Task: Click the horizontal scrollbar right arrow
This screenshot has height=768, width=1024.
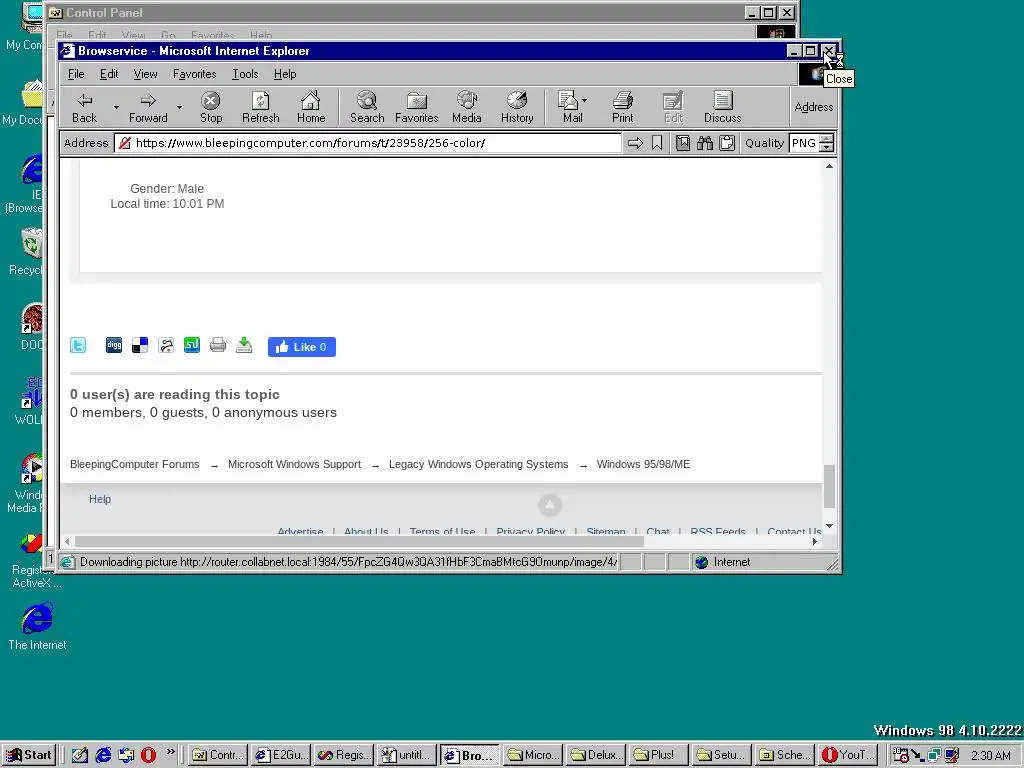Action: coord(814,541)
